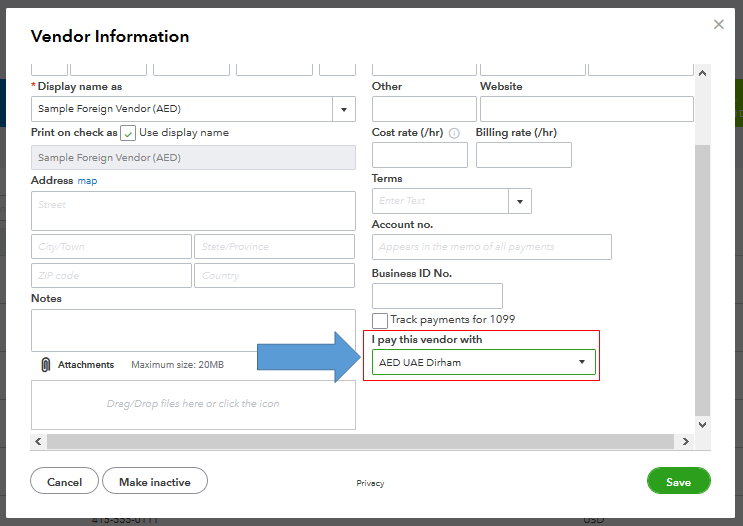Click the Cost rate info icon
Image resolution: width=743 pixels, height=526 pixels.
[454, 133]
